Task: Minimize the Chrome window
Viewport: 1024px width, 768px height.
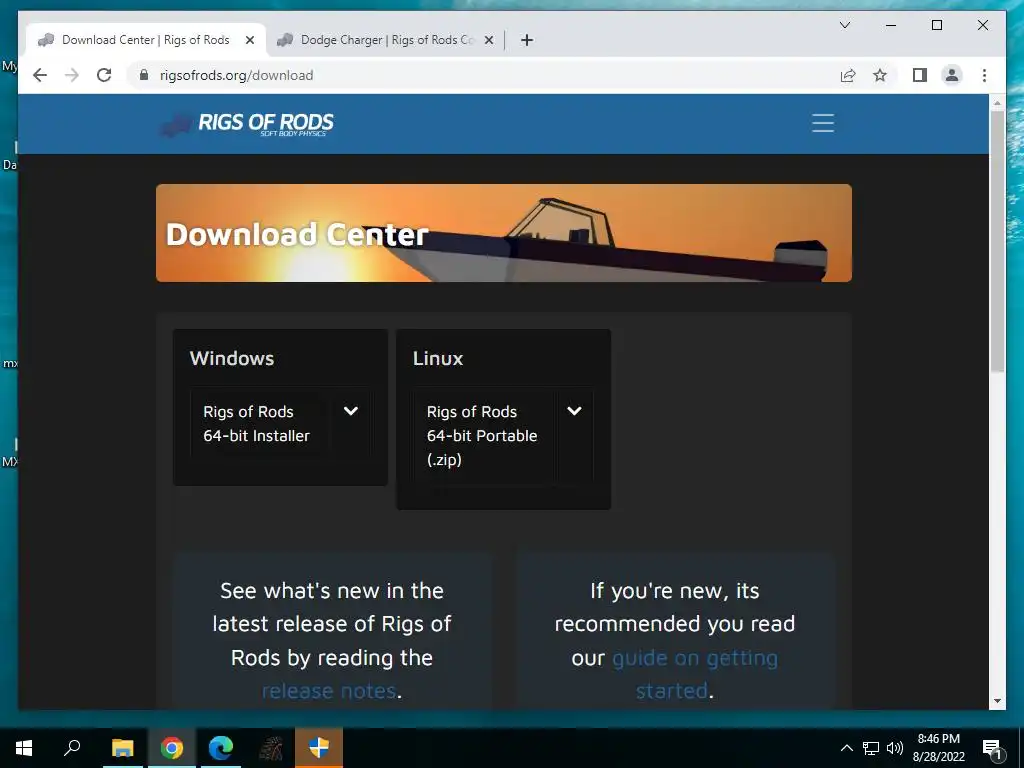Action: (x=891, y=25)
